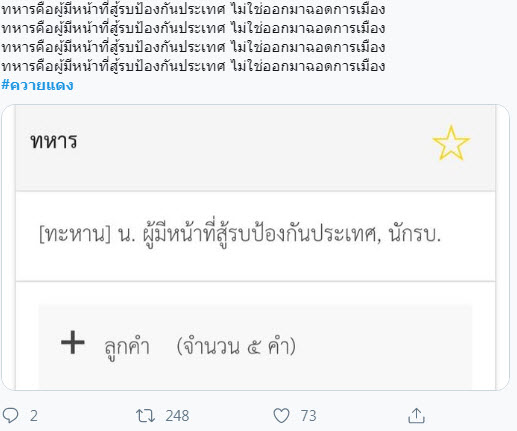
Task: Open the #ควายแดง hashtag link
Action: point(37,85)
